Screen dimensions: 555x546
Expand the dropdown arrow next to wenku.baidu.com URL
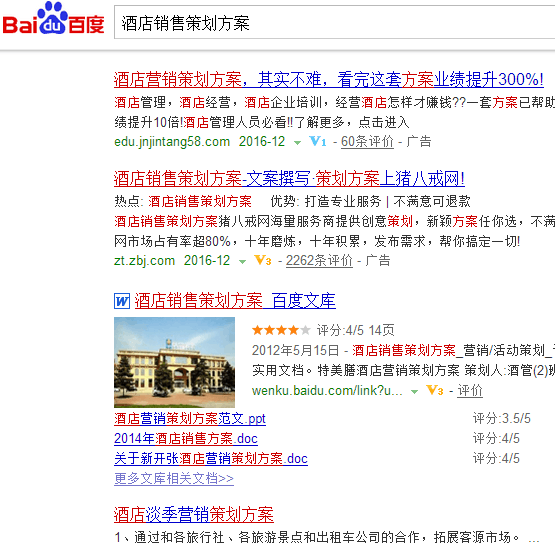414,392
